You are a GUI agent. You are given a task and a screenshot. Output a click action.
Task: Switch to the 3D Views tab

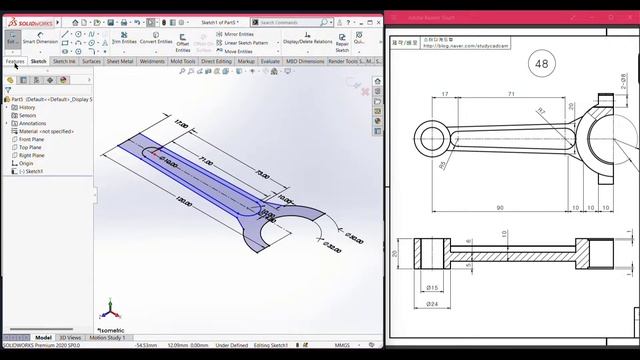point(70,338)
